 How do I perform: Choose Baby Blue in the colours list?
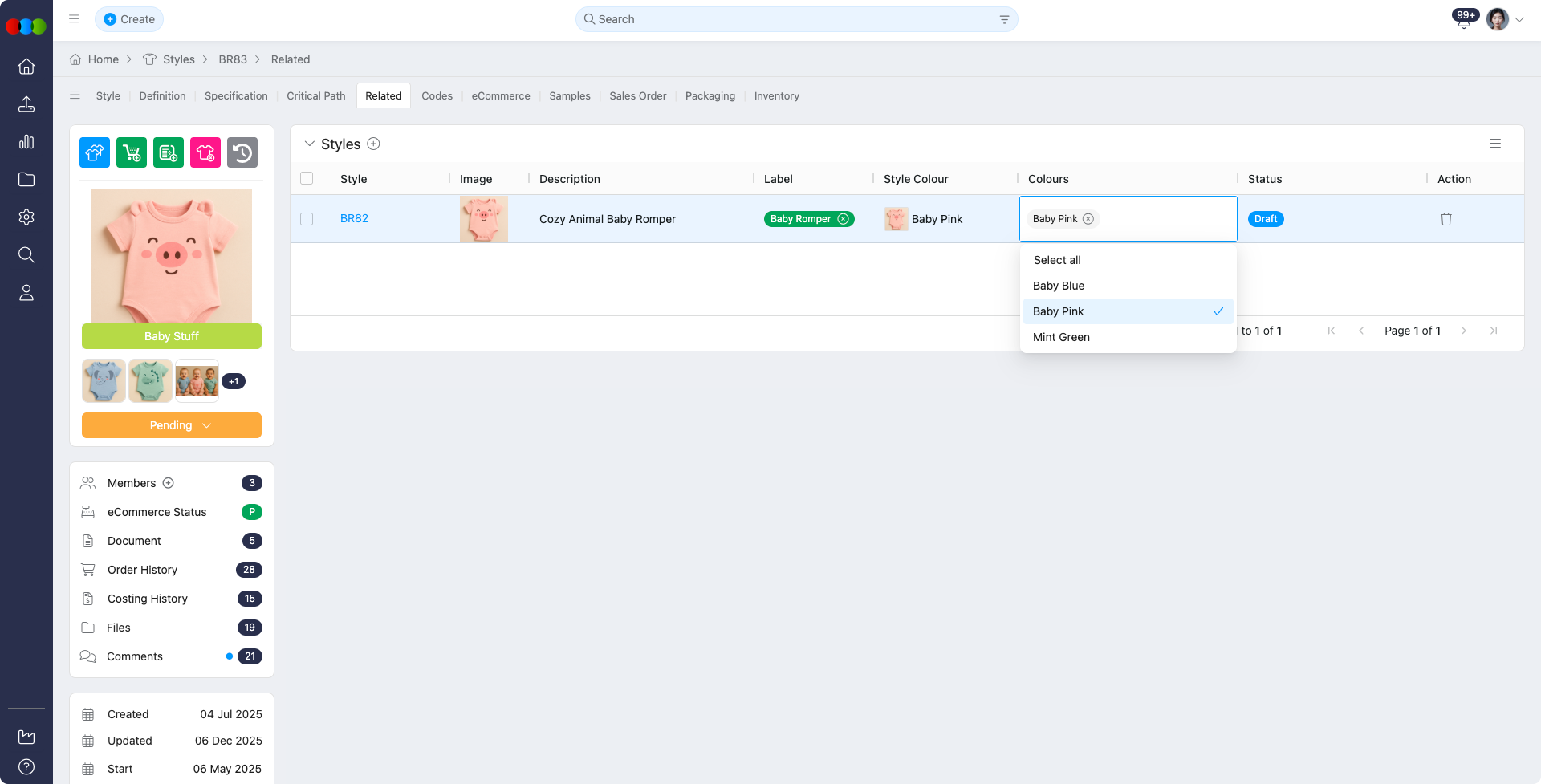pyautogui.click(x=1059, y=286)
